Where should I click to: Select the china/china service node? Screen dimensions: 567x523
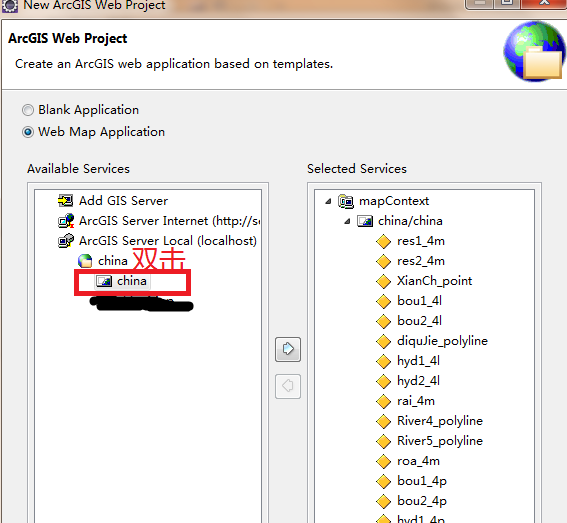pyautogui.click(x=410, y=221)
